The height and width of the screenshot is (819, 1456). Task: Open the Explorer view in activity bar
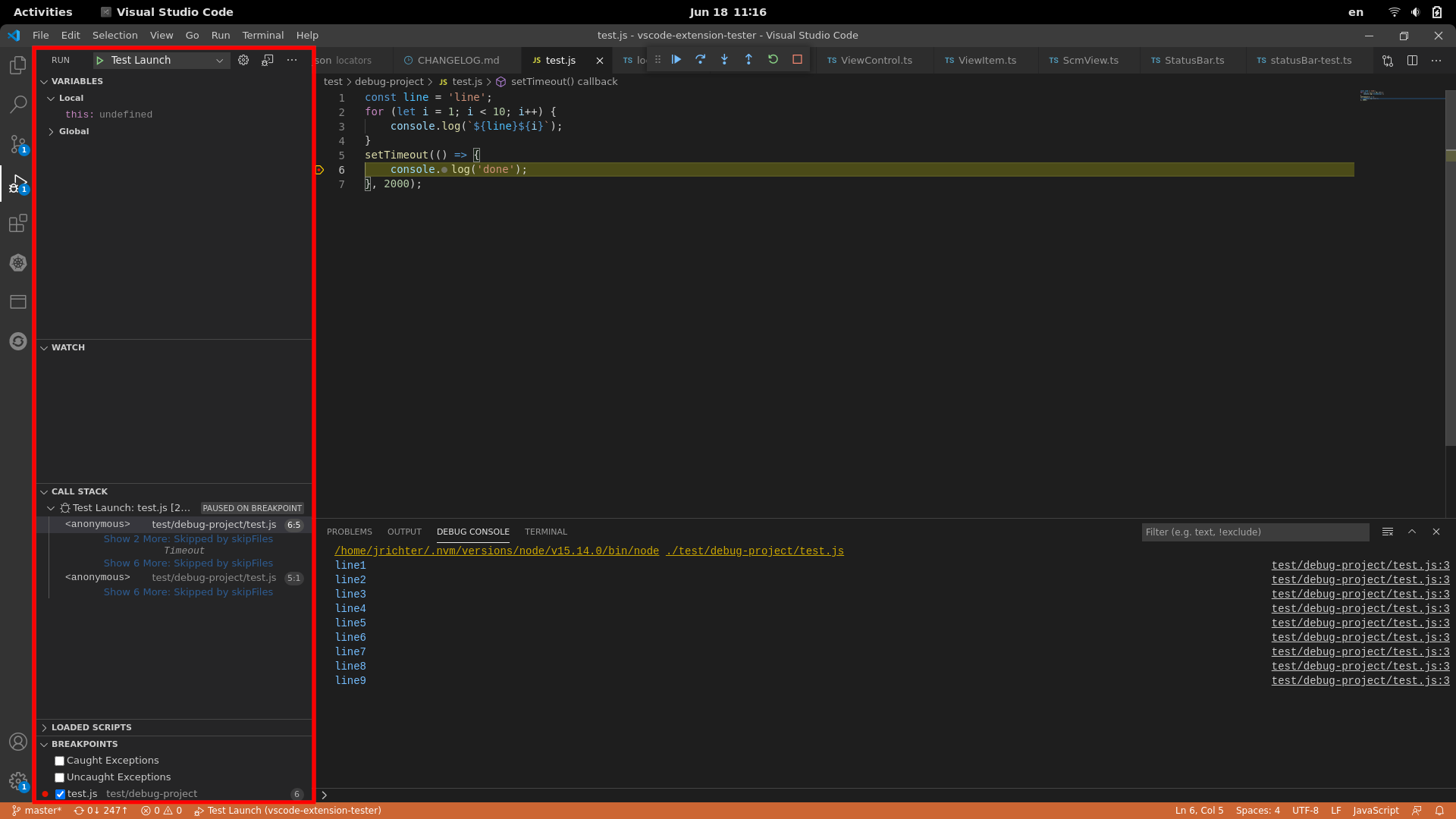click(x=18, y=65)
